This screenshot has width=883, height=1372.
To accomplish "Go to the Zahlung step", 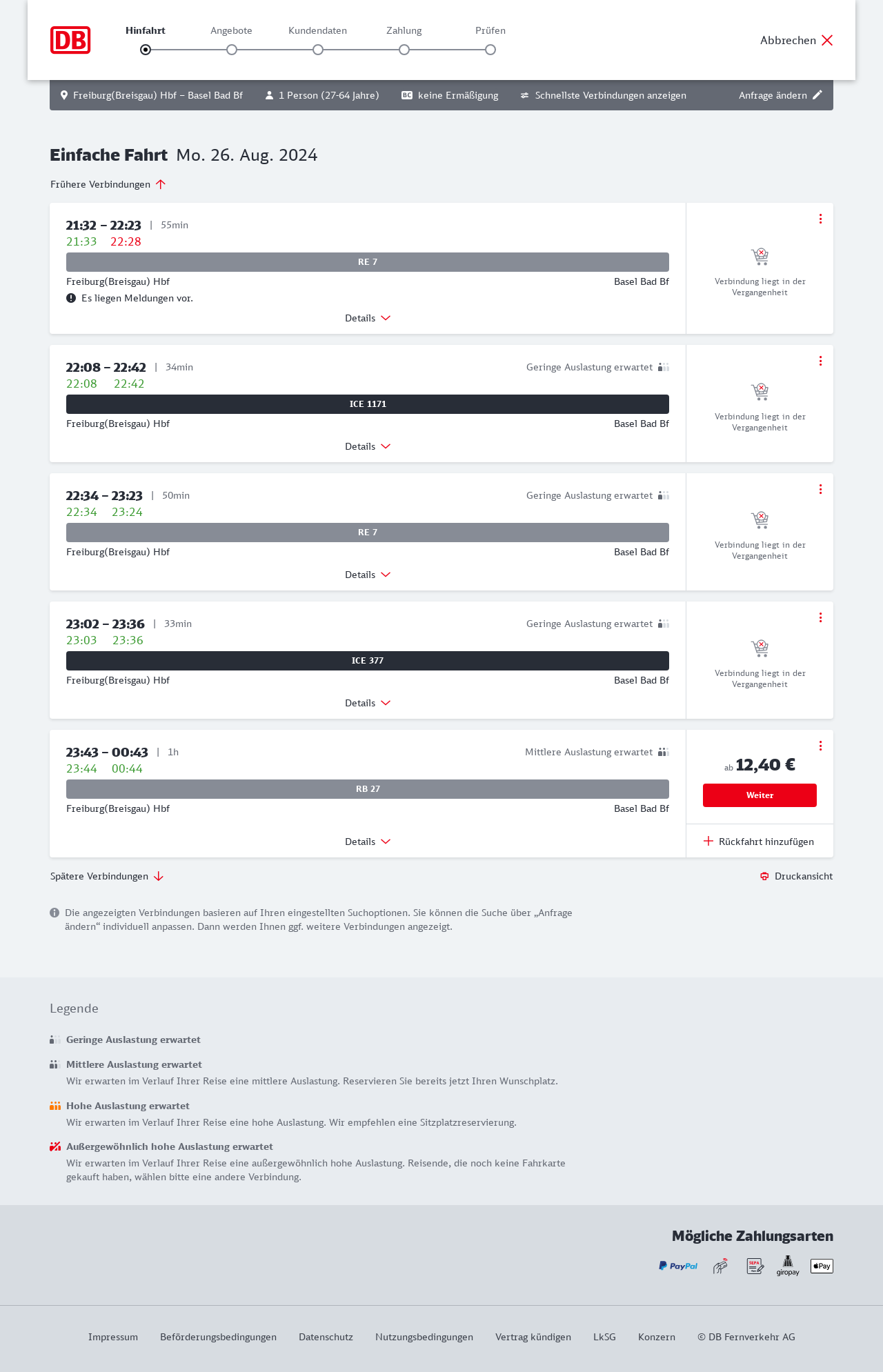I will click(404, 50).
